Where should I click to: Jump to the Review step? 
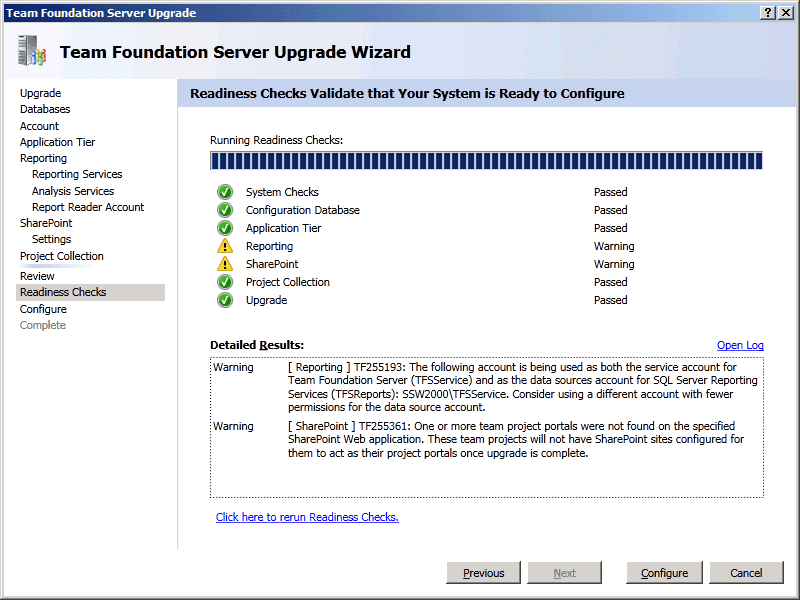37,276
